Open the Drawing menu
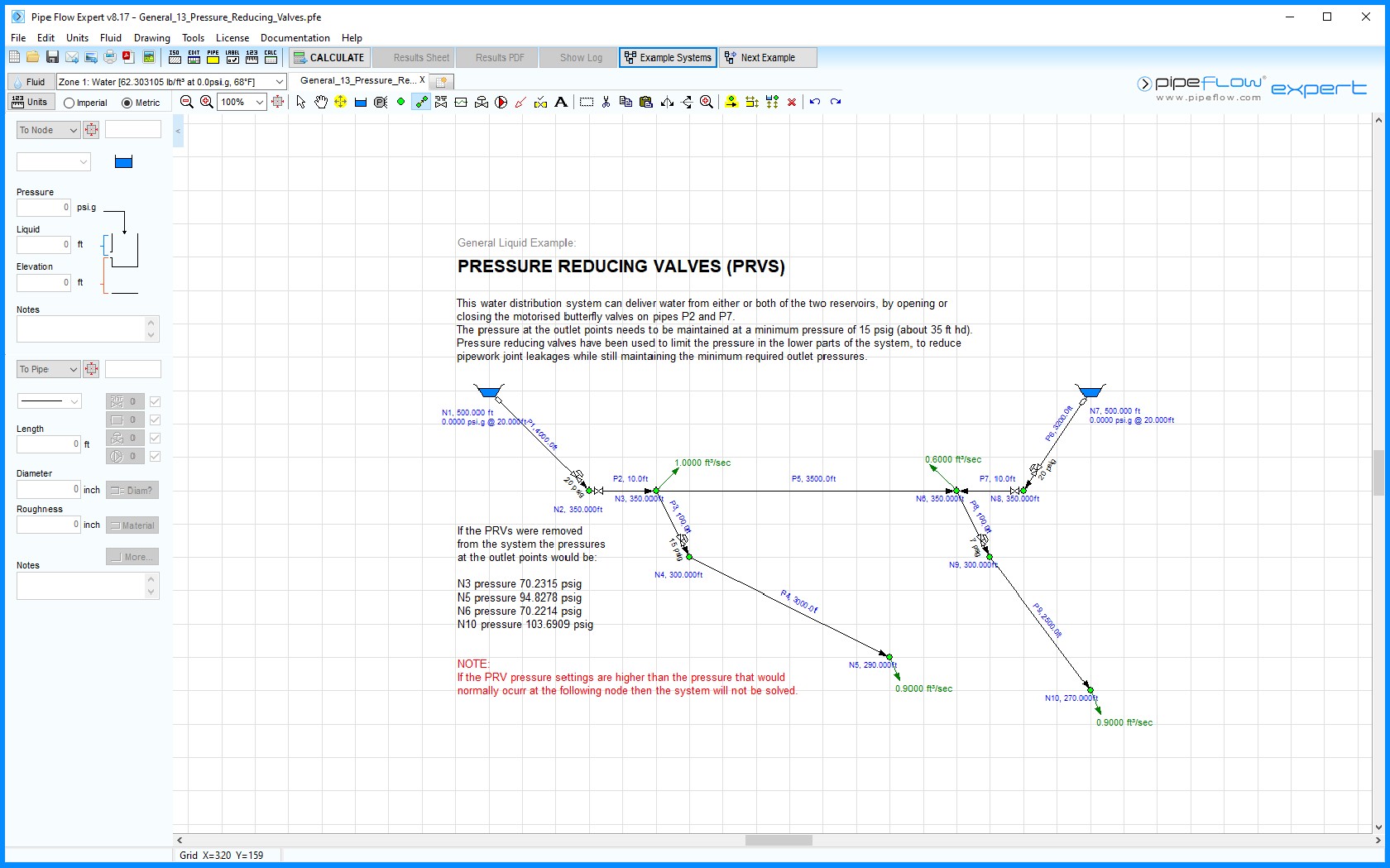 pyautogui.click(x=152, y=38)
